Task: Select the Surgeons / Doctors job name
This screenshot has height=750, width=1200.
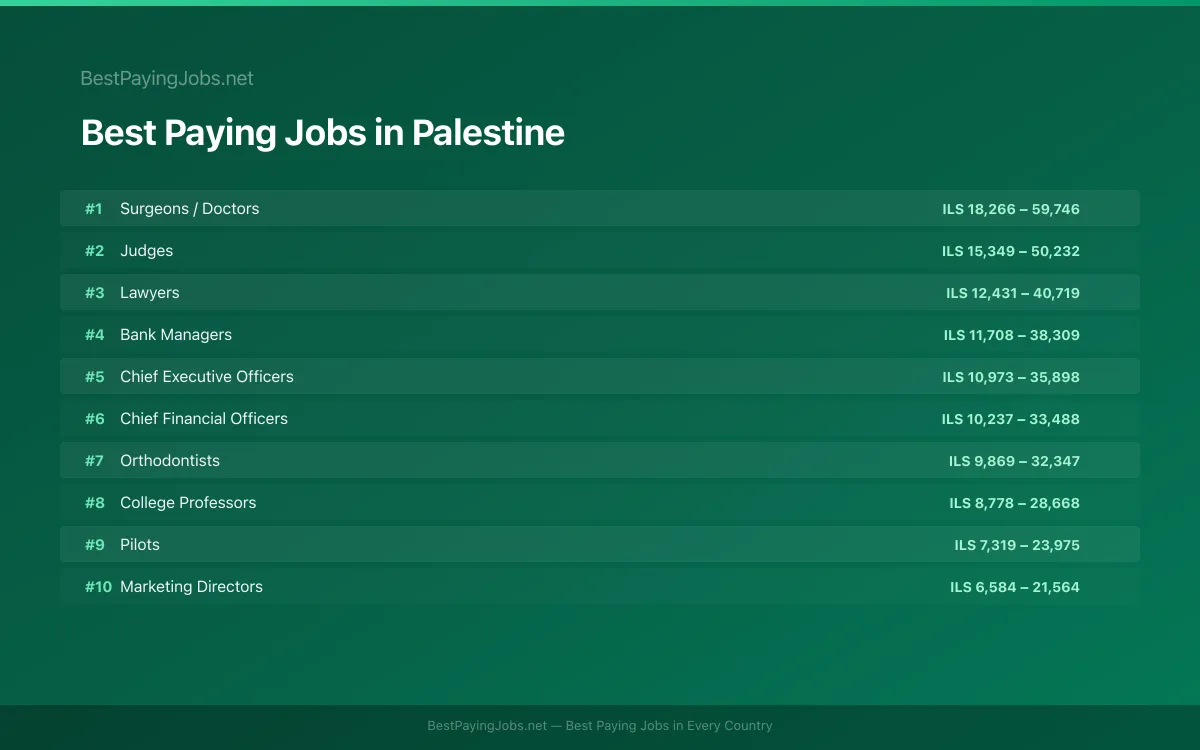Action: point(189,208)
